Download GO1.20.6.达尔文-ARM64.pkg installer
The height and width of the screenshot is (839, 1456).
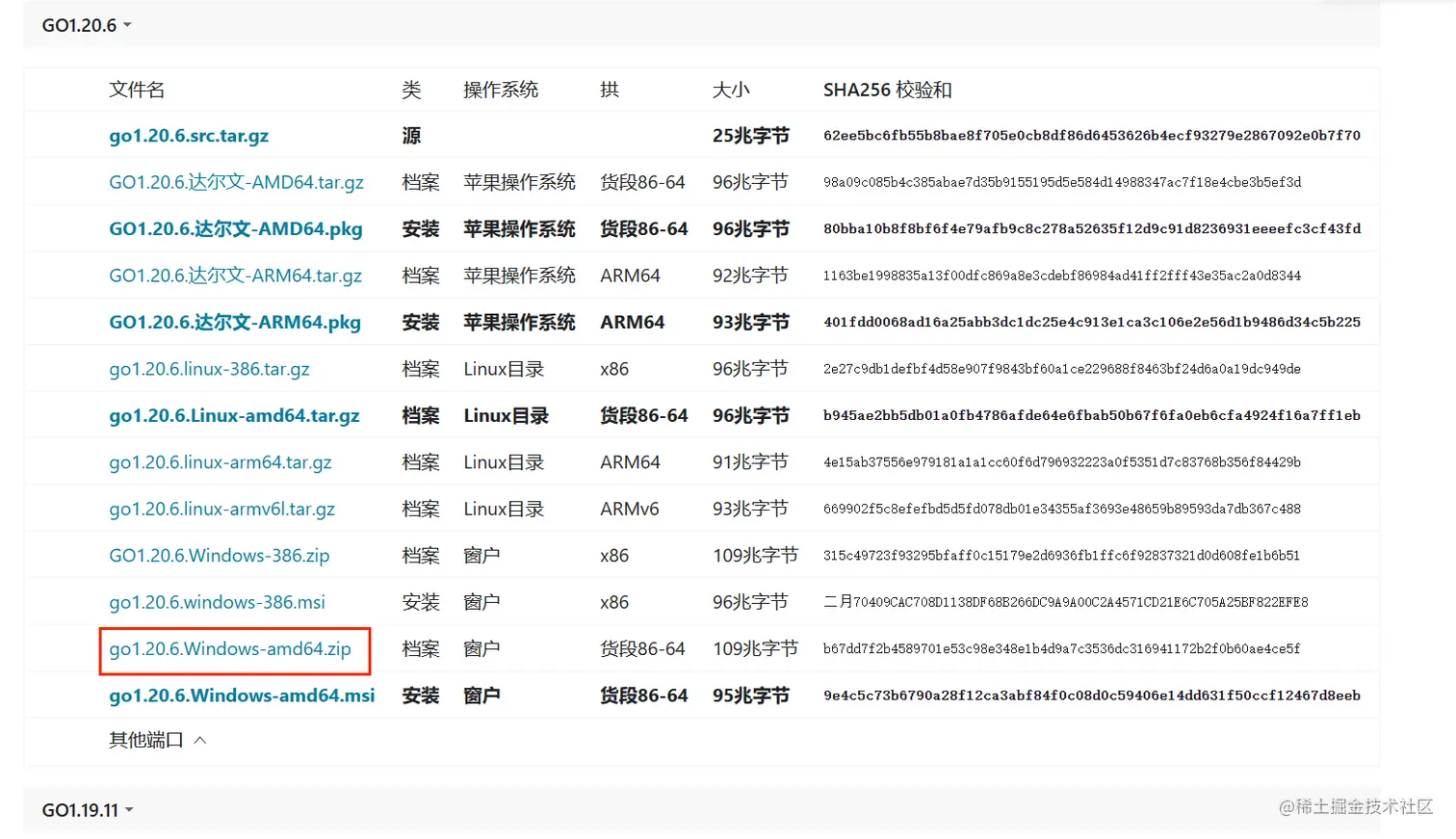(235, 323)
